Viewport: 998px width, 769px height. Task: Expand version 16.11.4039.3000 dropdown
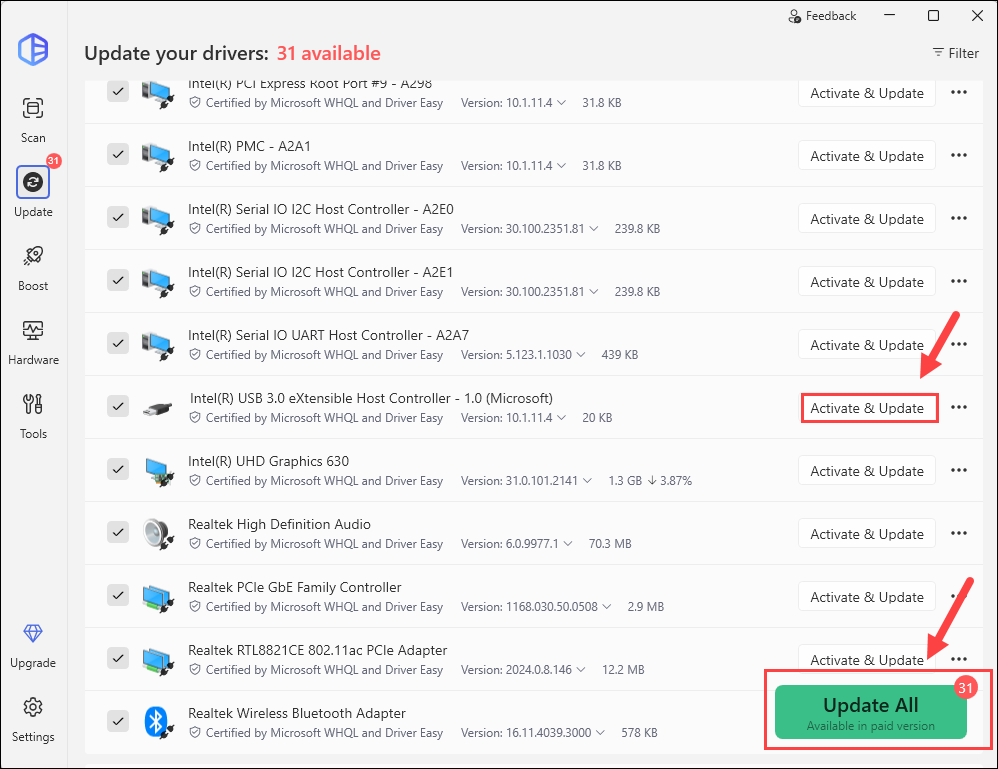pyautogui.click(x=600, y=733)
